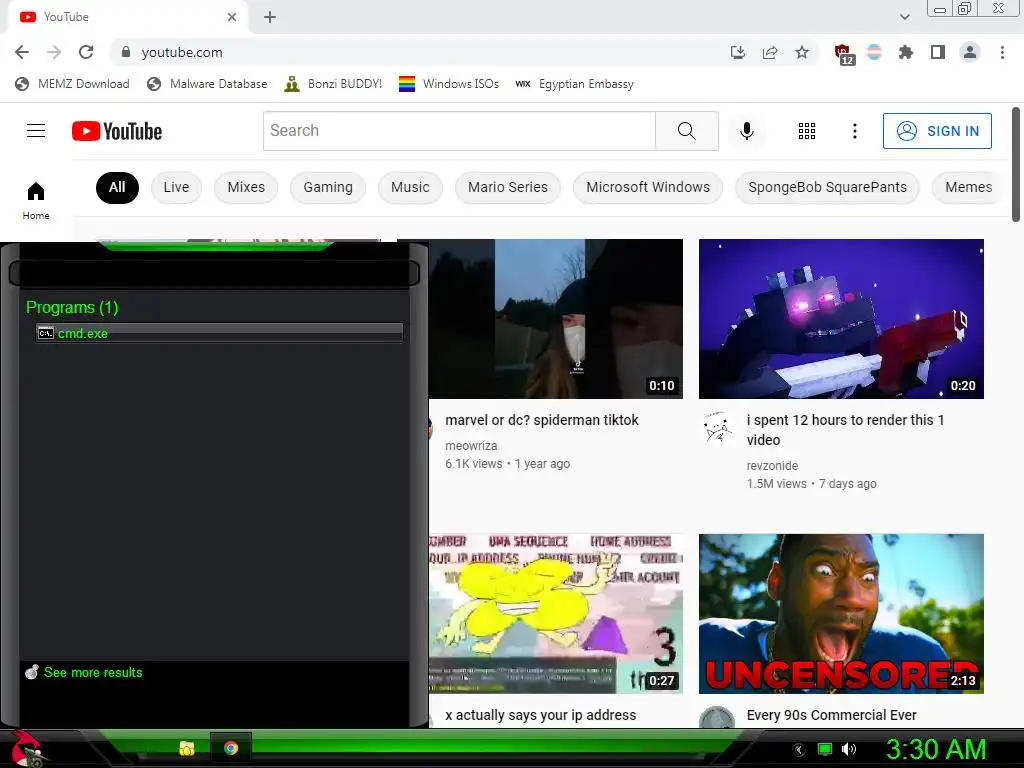Search with your voice microphone icon
Image resolution: width=1024 pixels, height=768 pixels.
coord(746,131)
